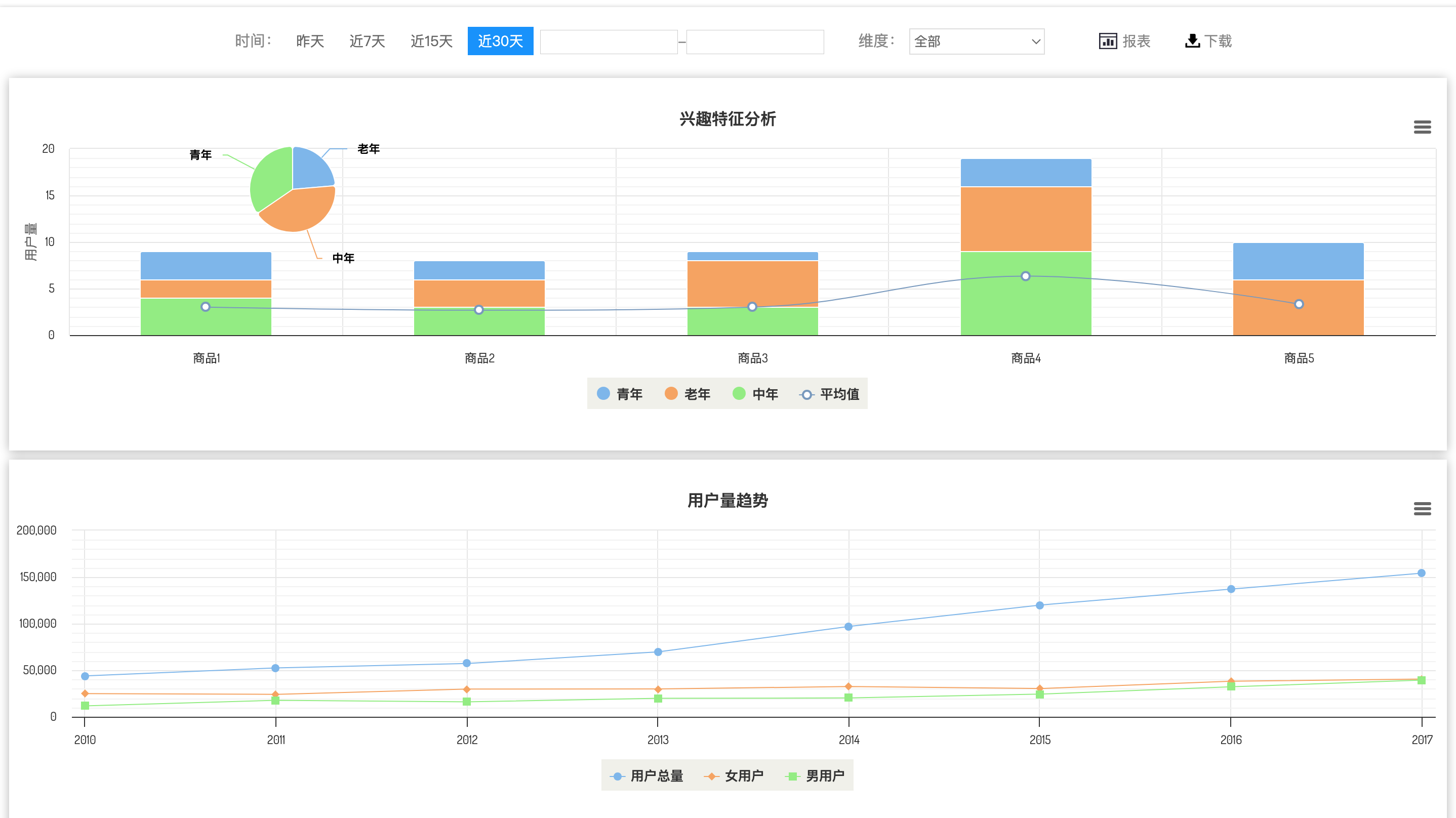Open hamburger menu of 兴趣特征分析 chart
The width and height of the screenshot is (1456, 818).
[1422, 127]
